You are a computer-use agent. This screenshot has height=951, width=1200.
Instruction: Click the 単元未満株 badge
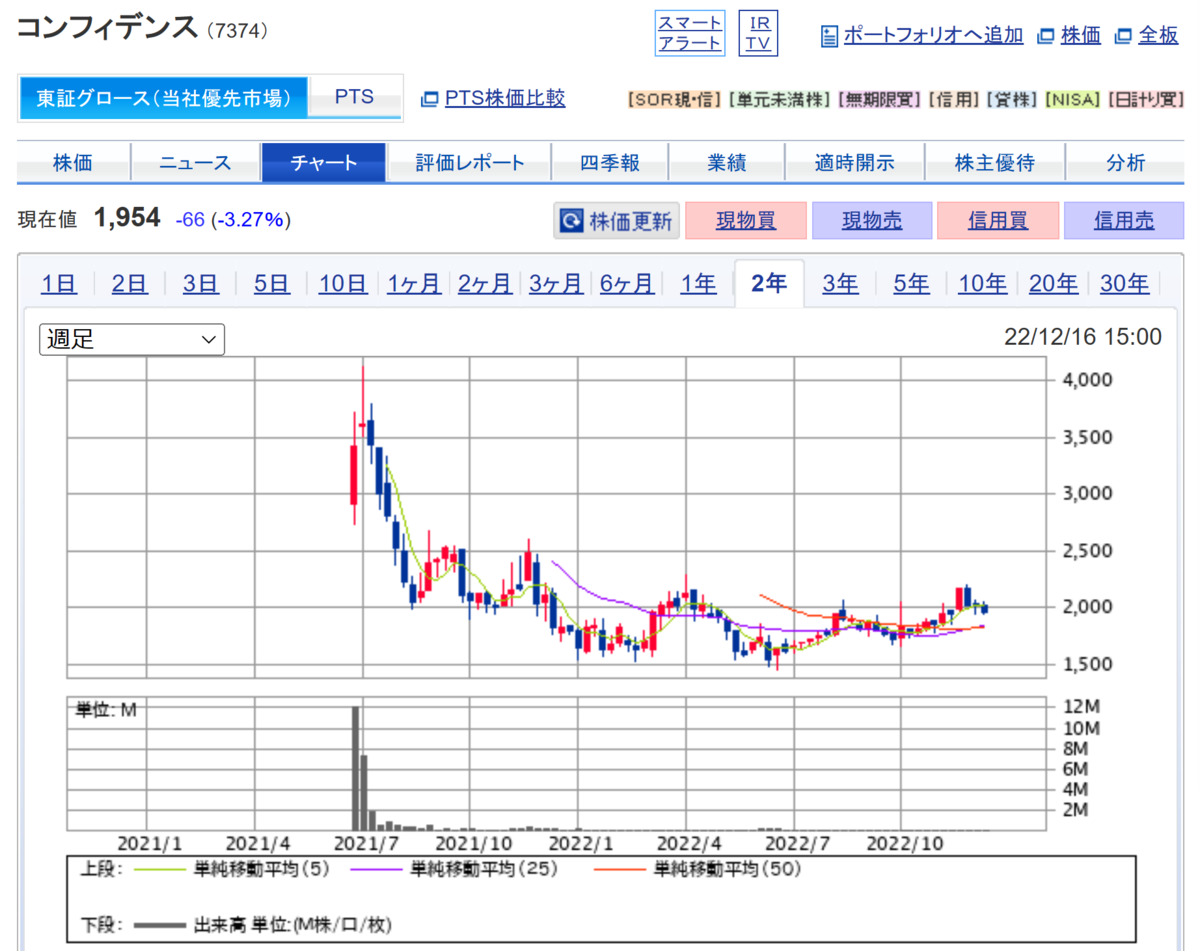pos(779,100)
